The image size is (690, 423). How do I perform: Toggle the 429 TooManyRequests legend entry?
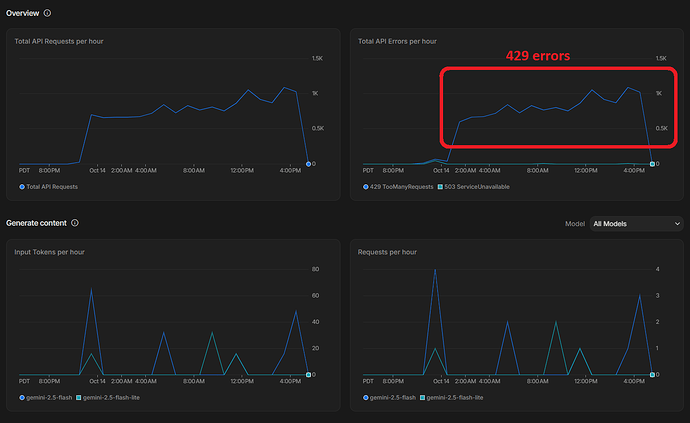[398, 187]
